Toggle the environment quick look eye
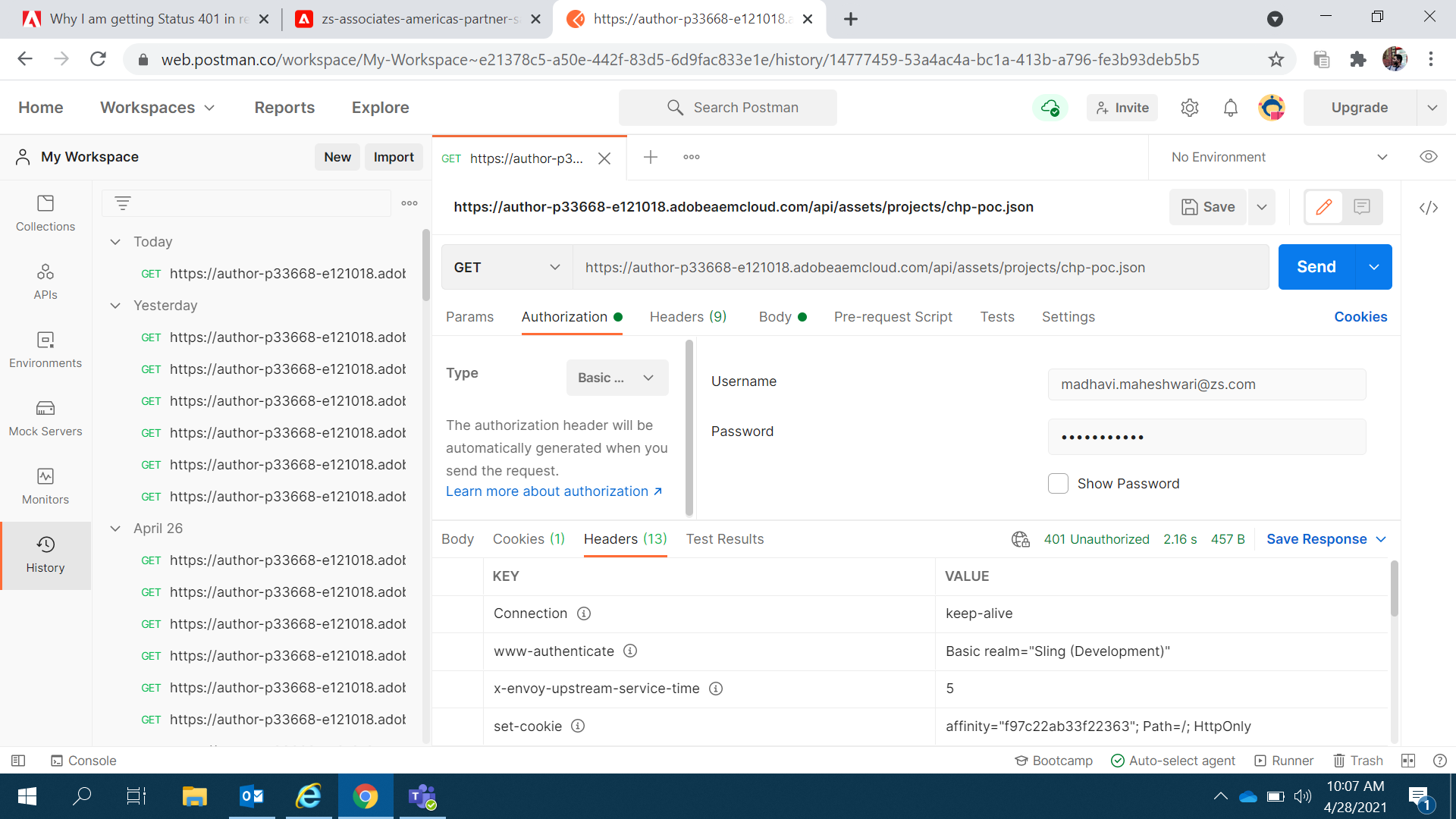 tap(1429, 157)
